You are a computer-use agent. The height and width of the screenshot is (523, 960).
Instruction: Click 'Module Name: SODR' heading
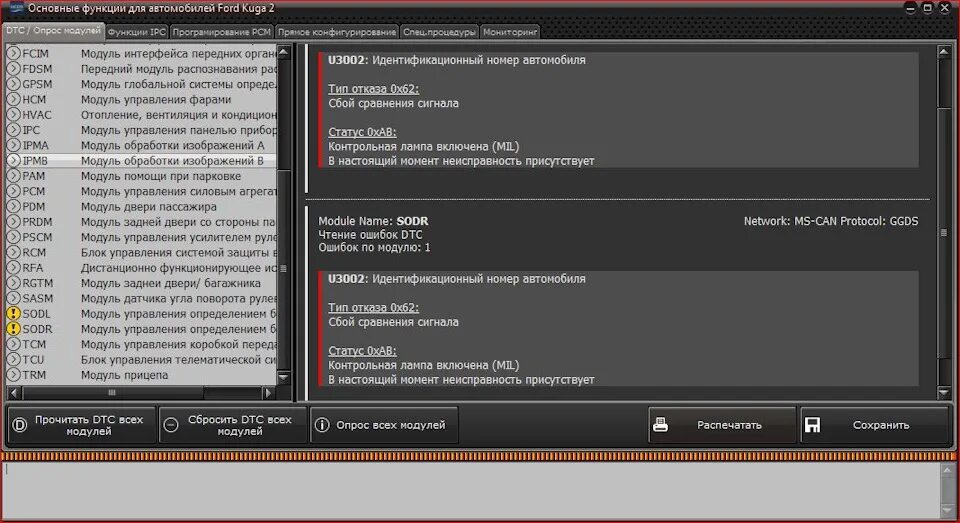[373, 221]
